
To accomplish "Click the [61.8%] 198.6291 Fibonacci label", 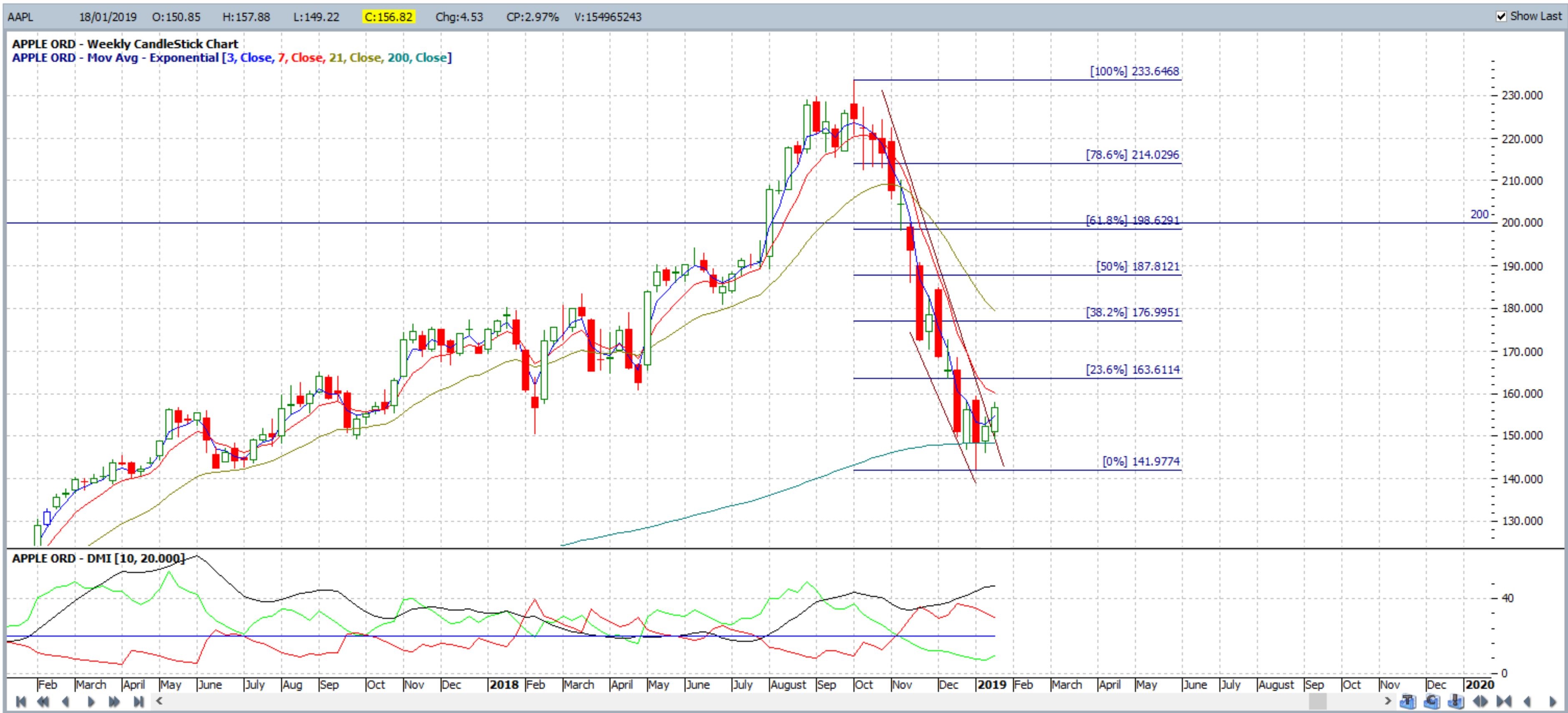I will coord(1132,220).
